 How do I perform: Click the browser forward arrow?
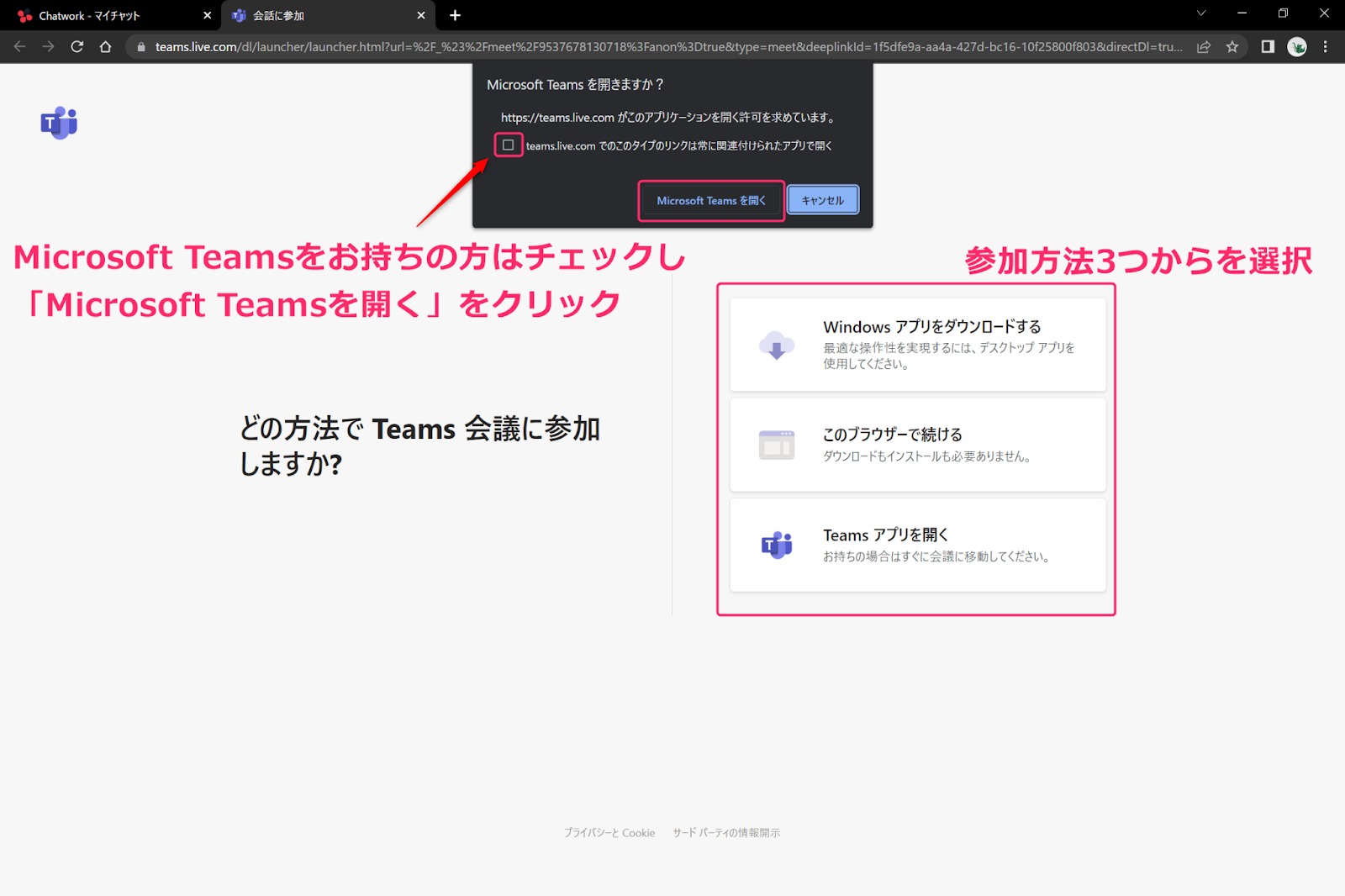coord(48,47)
